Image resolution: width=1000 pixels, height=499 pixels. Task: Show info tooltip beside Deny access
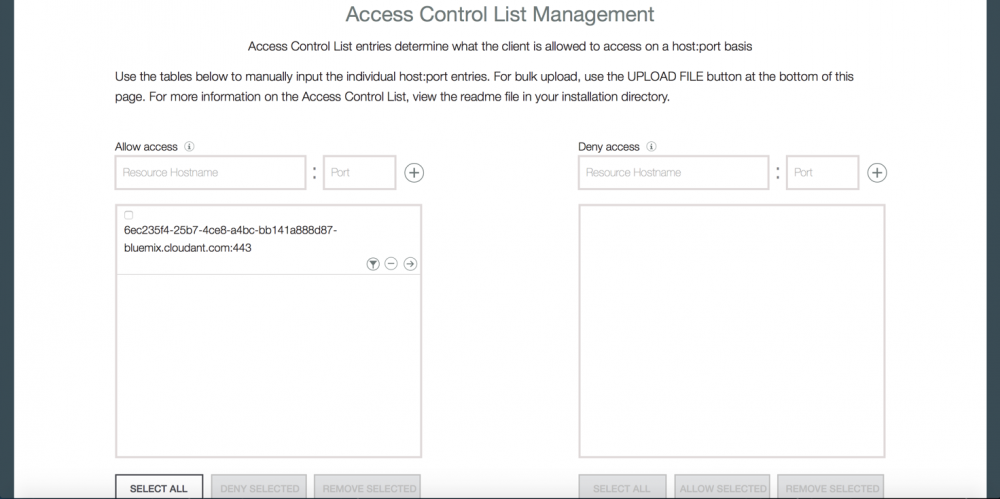click(x=651, y=146)
